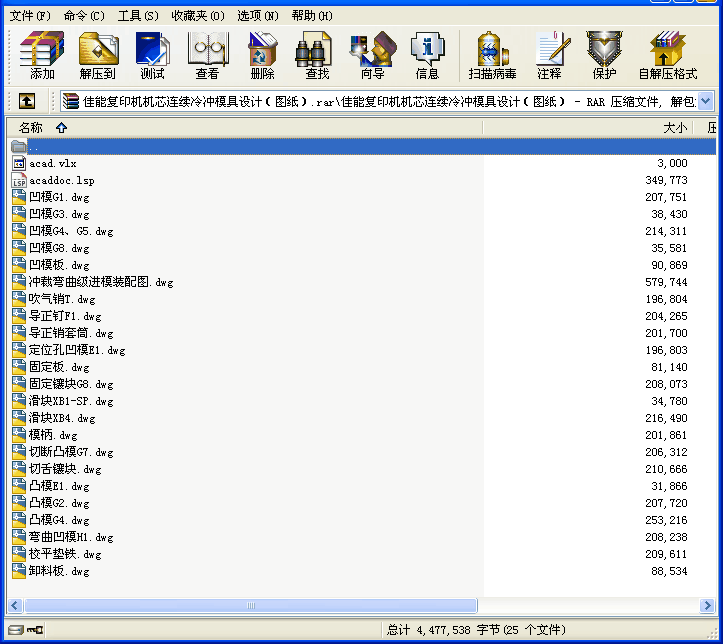Open the 文件(F) menu
Image resolution: width=723 pixels, height=644 pixels.
(x=30, y=16)
